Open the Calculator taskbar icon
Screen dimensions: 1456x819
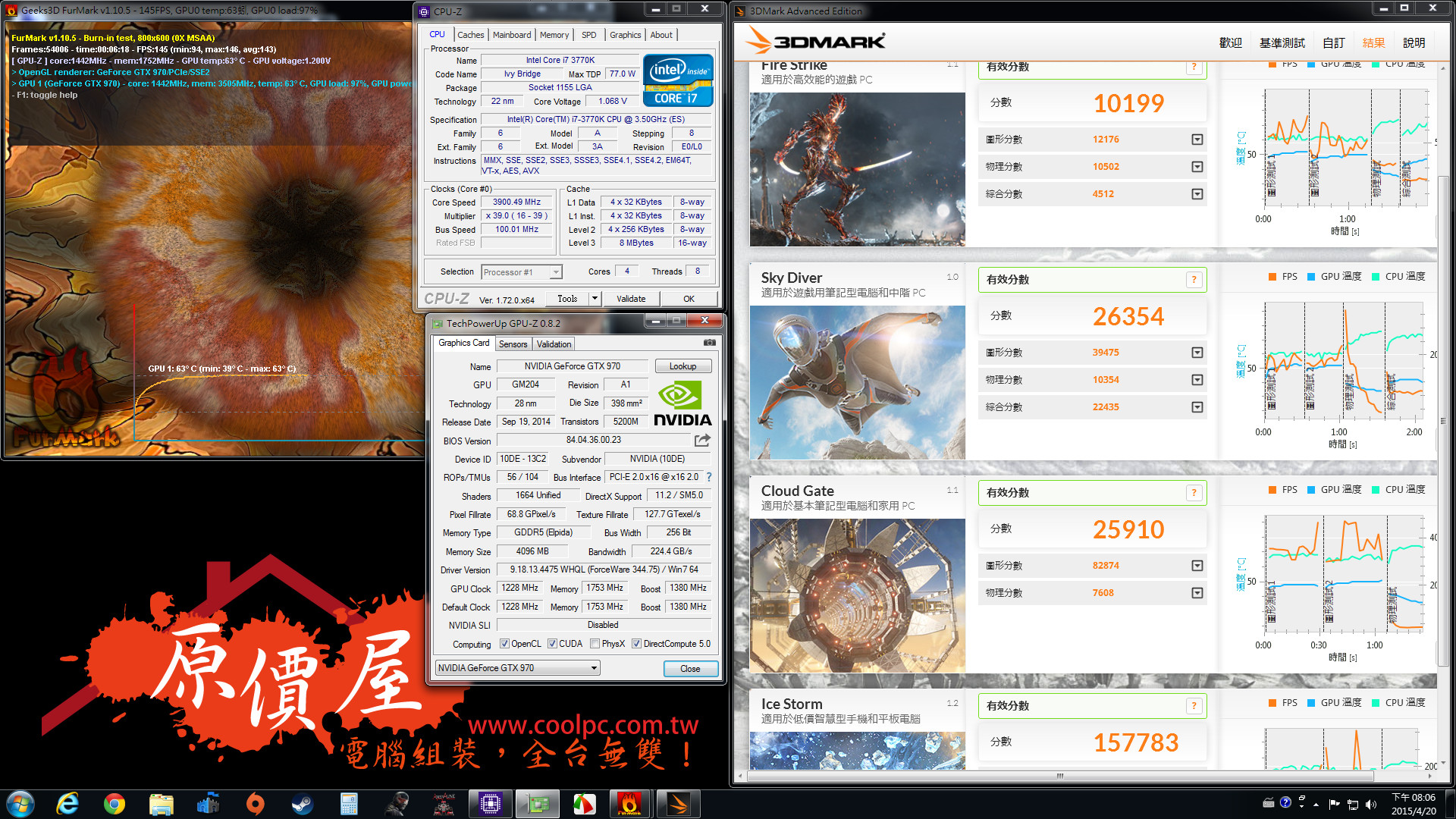(x=349, y=804)
